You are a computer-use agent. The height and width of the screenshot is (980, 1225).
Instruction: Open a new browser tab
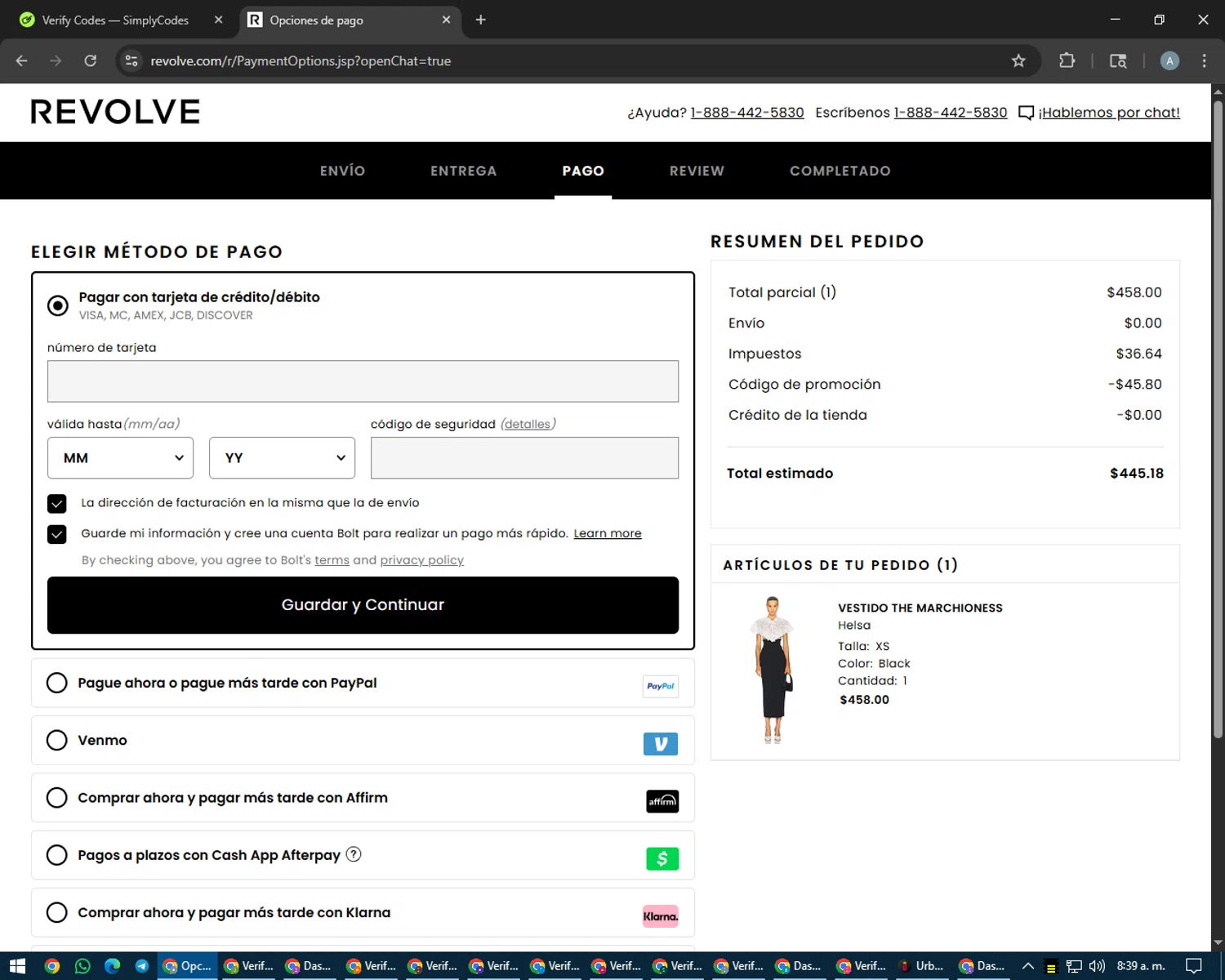481,20
